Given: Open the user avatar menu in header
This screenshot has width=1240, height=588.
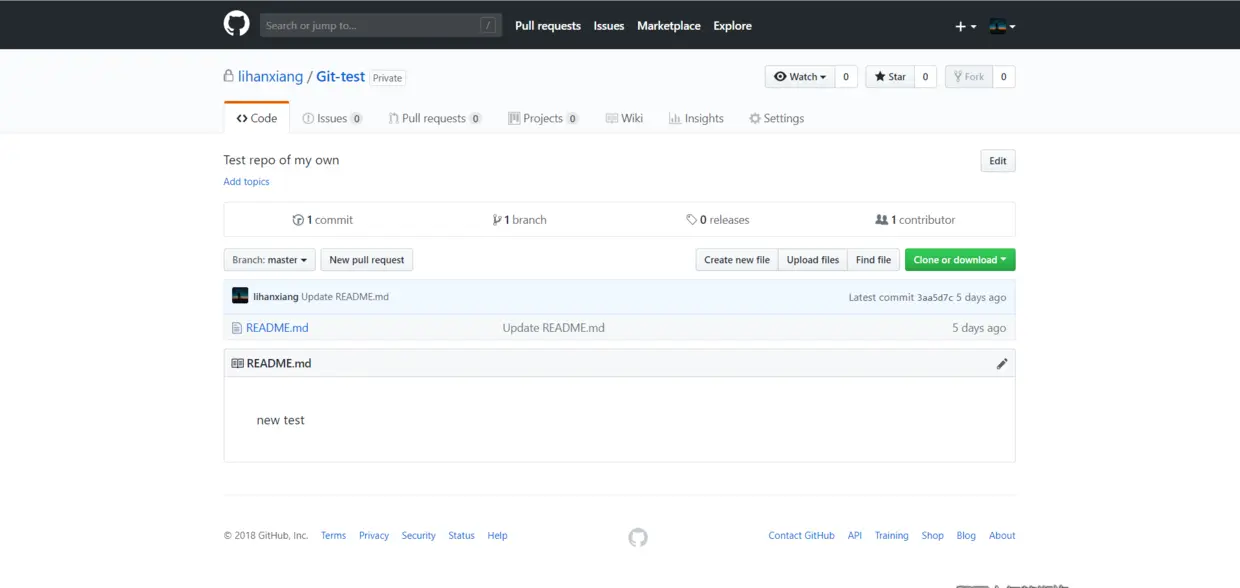Looking at the screenshot, I should pos(1002,26).
